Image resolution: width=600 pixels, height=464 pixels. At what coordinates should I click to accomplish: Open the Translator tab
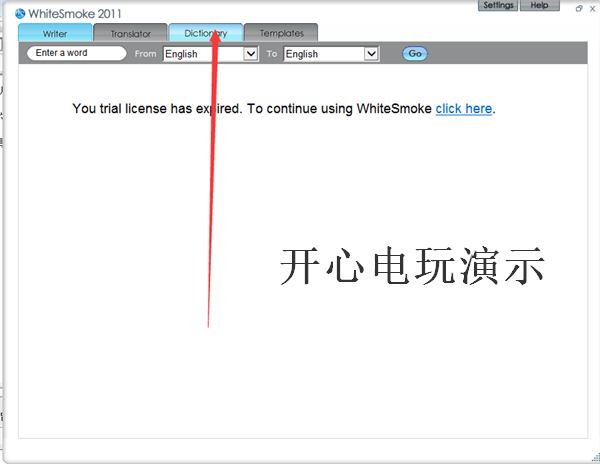coord(130,33)
